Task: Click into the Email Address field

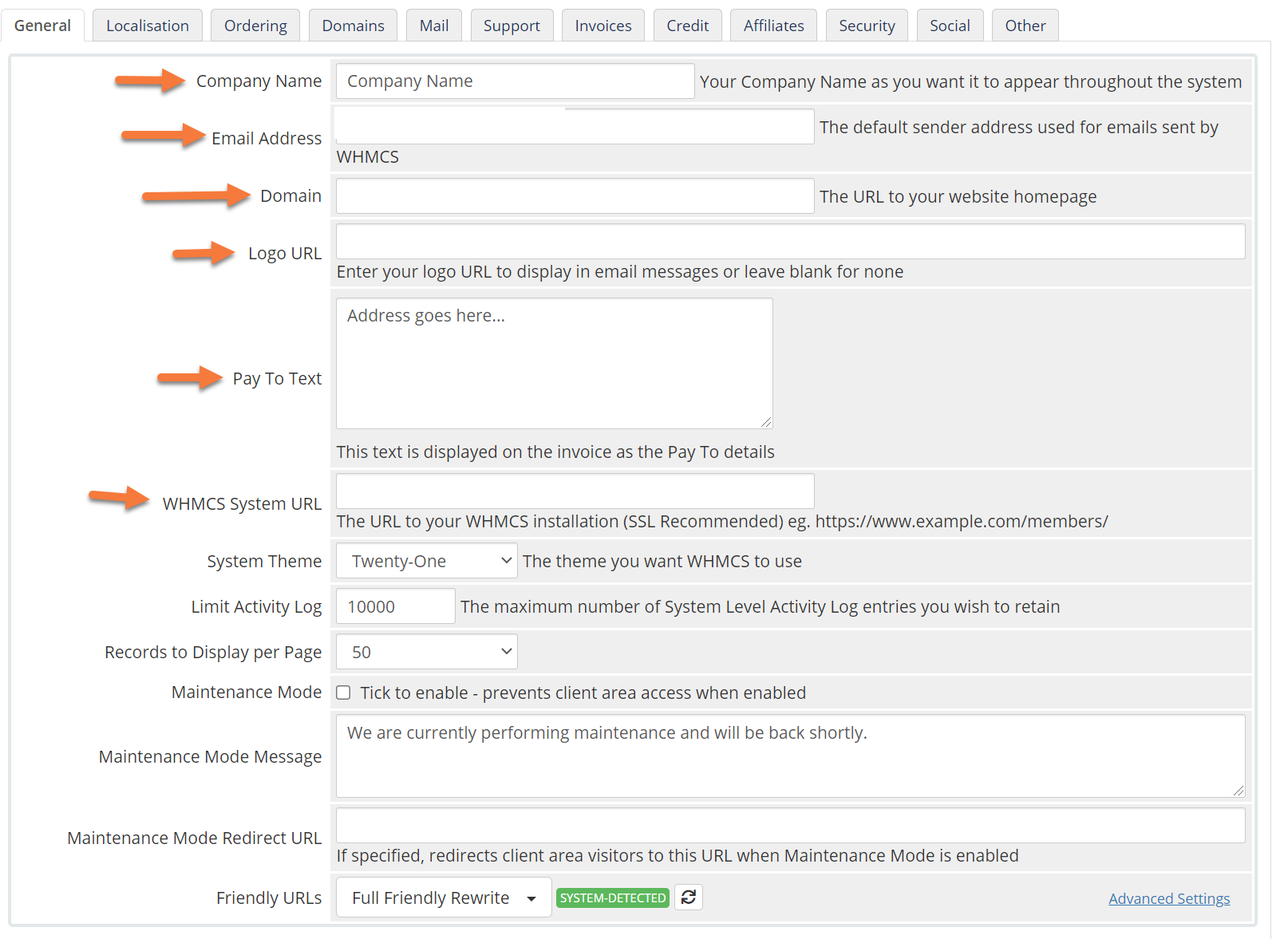Action: 575,127
